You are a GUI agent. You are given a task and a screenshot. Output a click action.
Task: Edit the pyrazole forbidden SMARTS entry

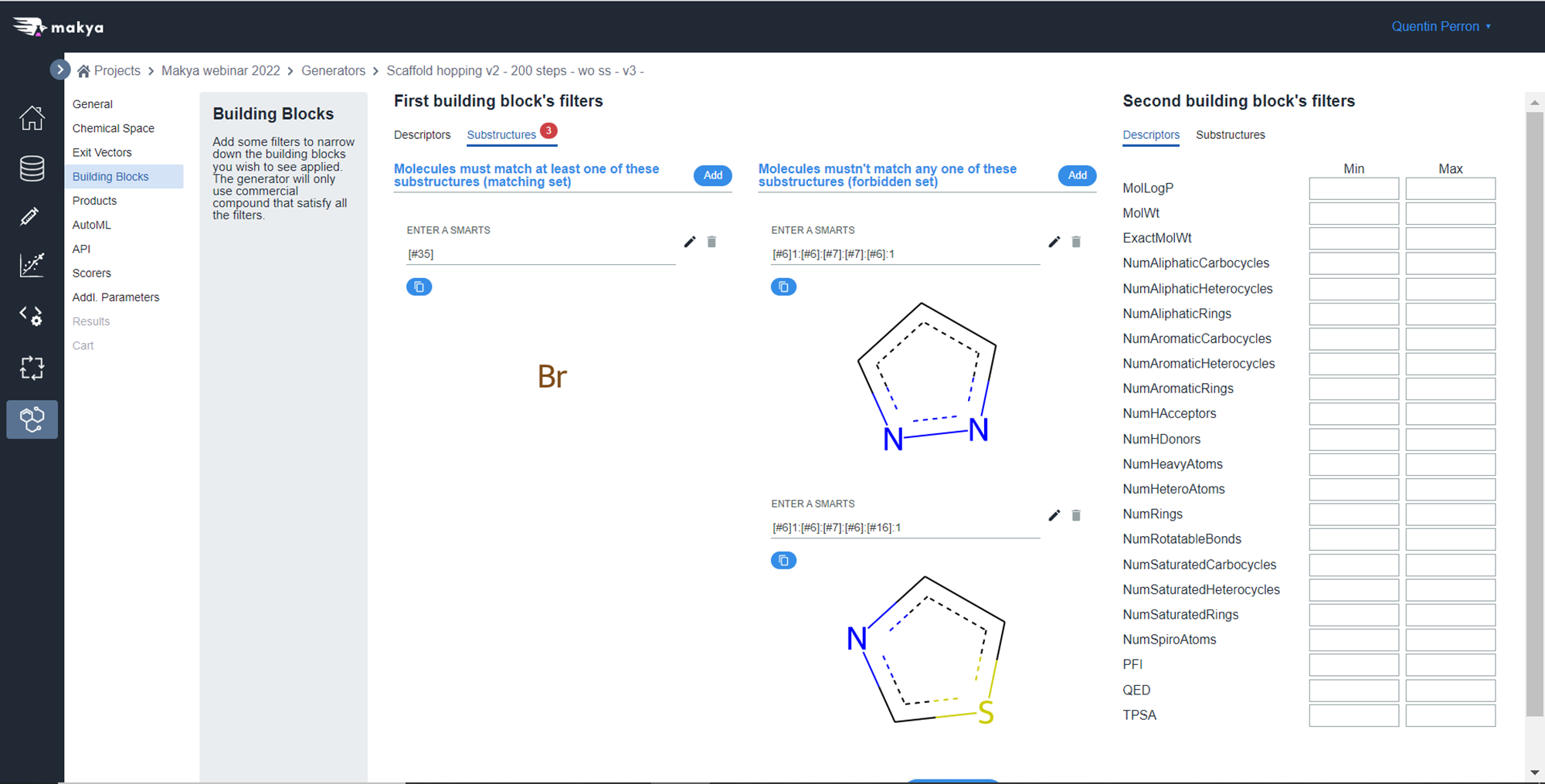tap(1054, 242)
